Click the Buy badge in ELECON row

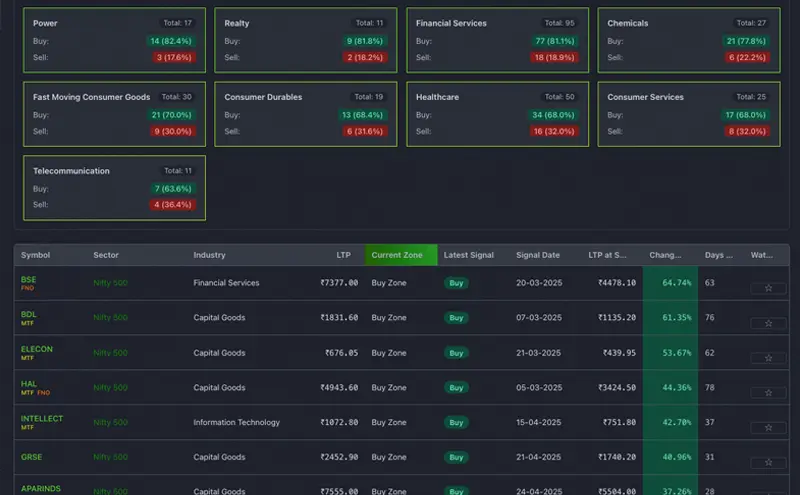click(x=456, y=353)
